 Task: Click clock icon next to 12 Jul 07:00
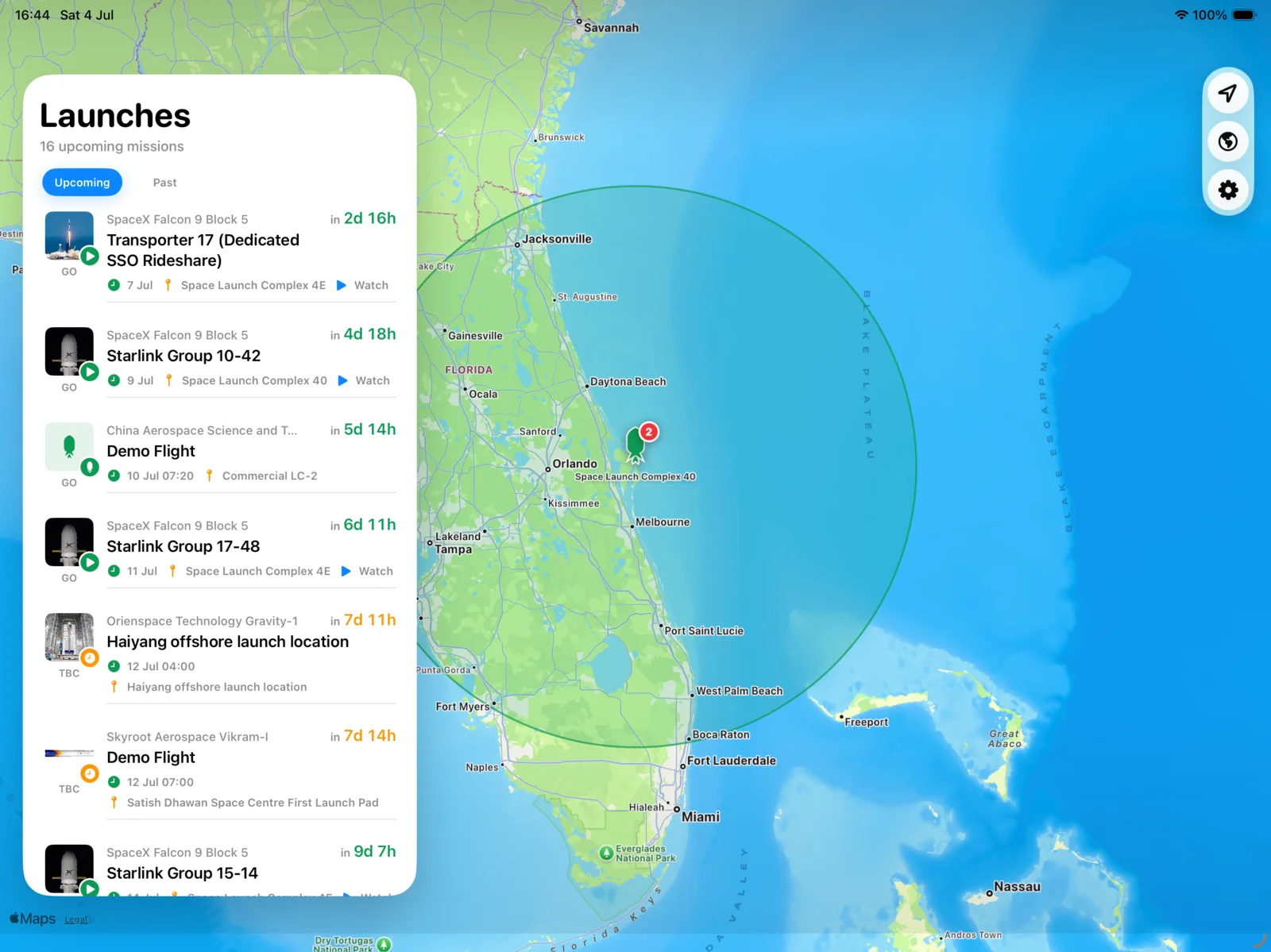pos(114,782)
